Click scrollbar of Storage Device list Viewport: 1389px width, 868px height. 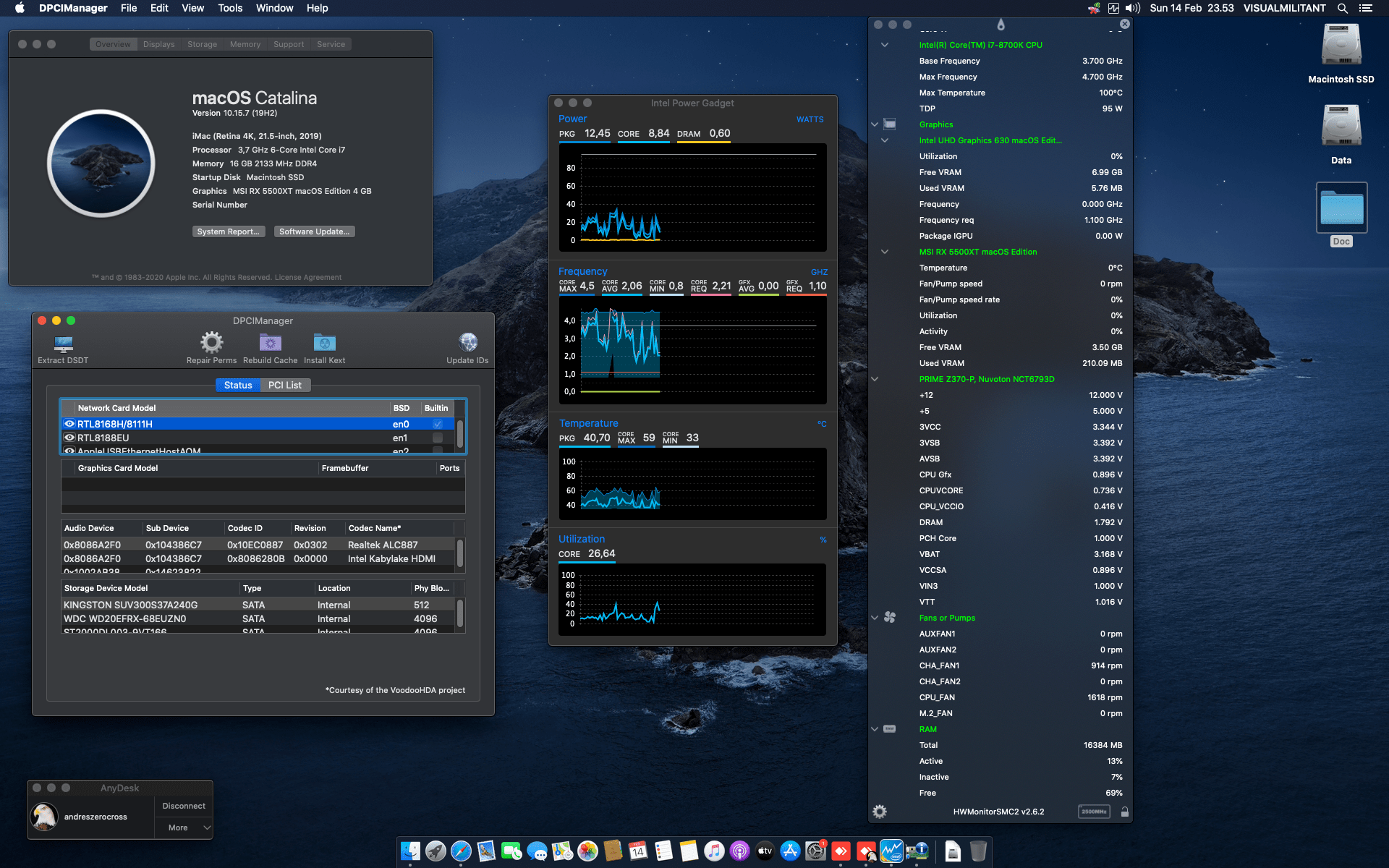(460, 615)
